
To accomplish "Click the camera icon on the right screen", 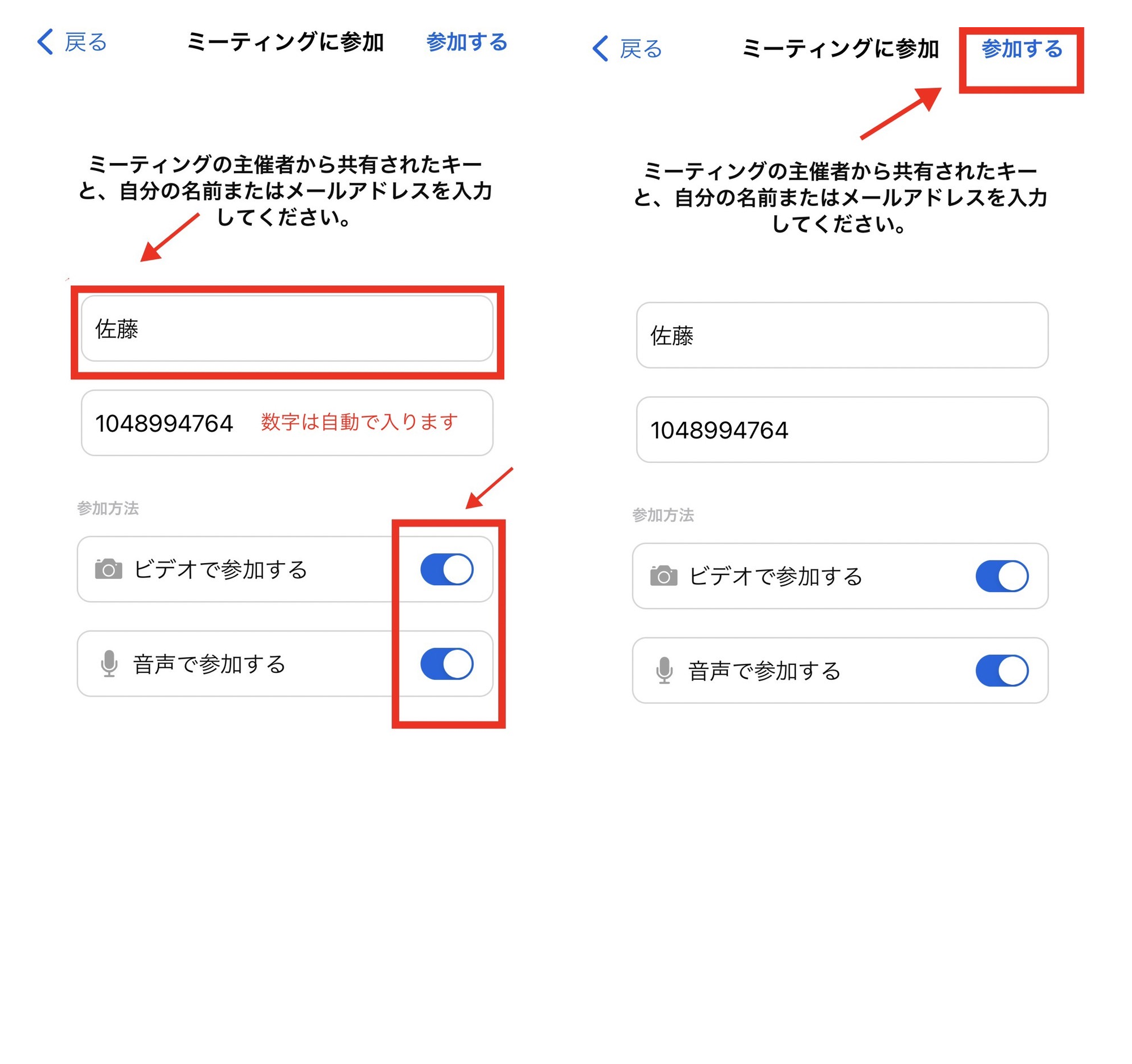I will (664, 576).
